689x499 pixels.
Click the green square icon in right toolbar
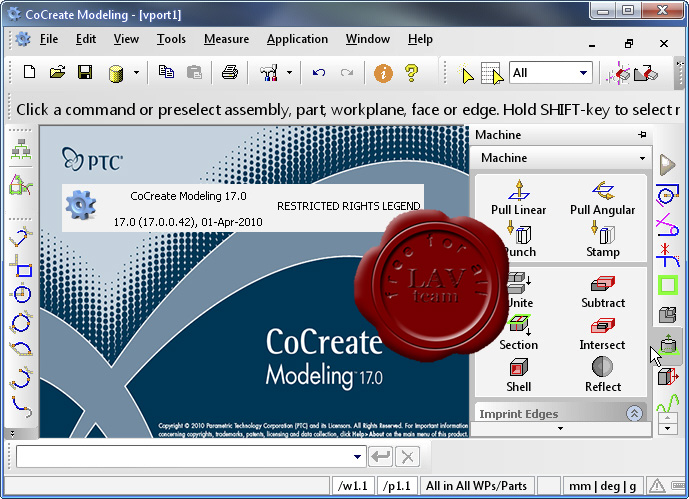667,286
